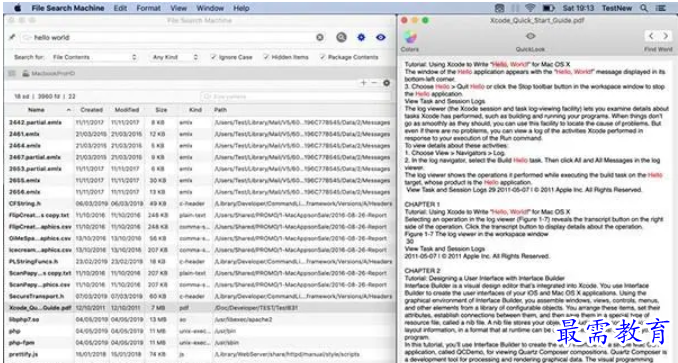Viewport: 678px width, 363px height.
Task: Select the Icecream...aphics.csv file
Action: (x=40, y=250)
